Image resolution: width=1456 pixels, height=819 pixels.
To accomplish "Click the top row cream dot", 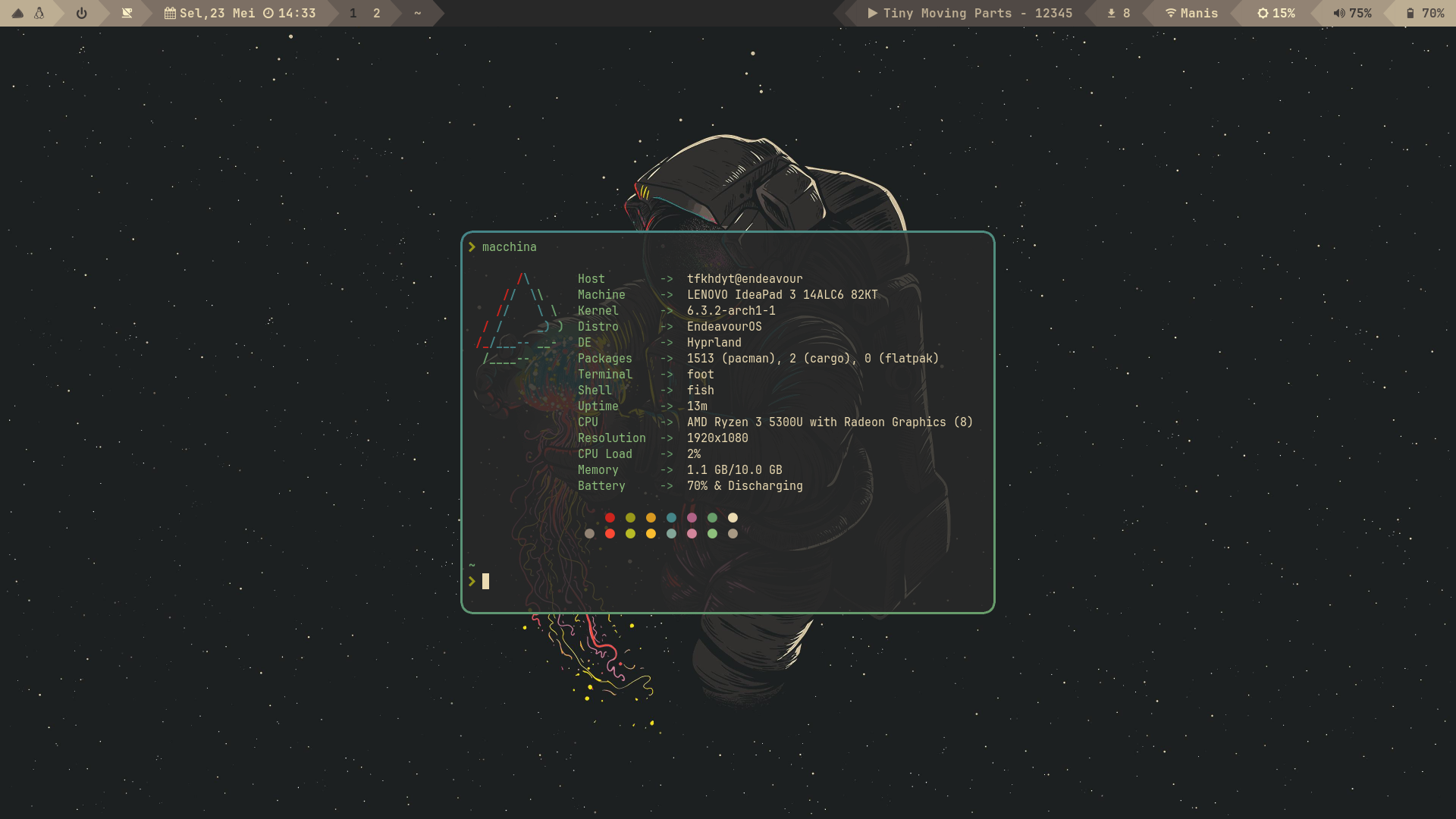I will (733, 518).
